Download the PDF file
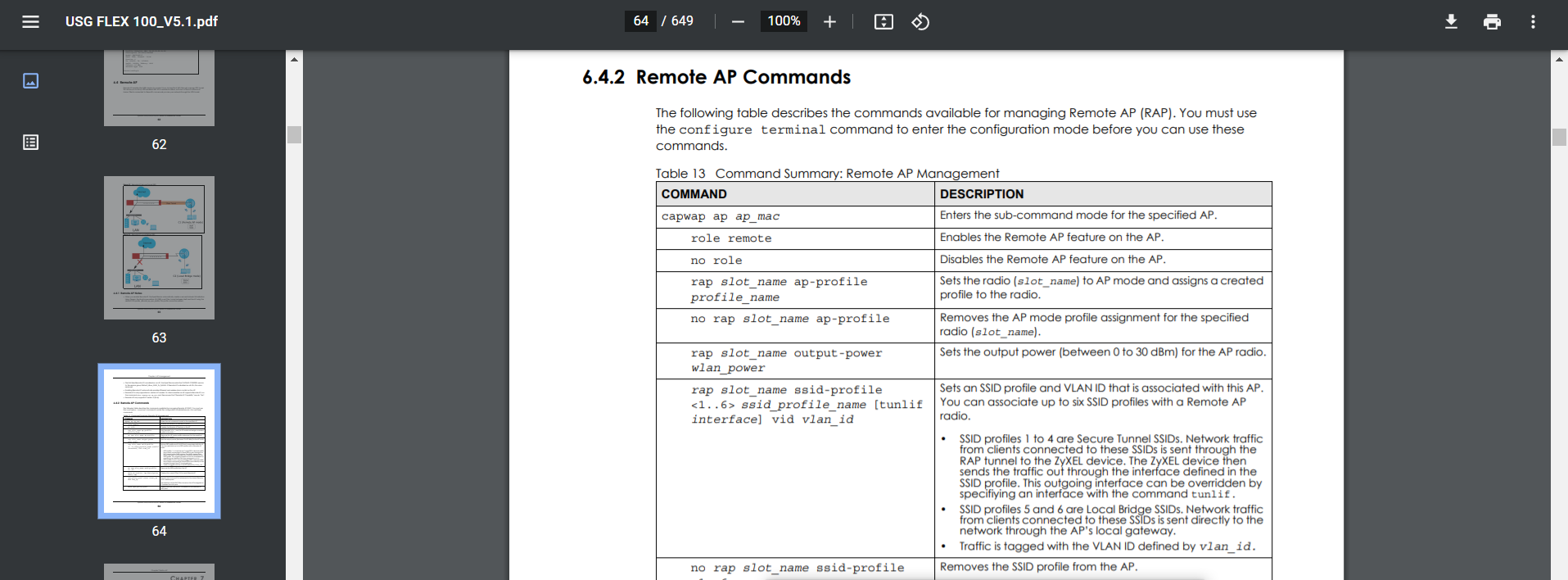Image resolution: width=1568 pixels, height=580 pixels. pos(1451,21)
